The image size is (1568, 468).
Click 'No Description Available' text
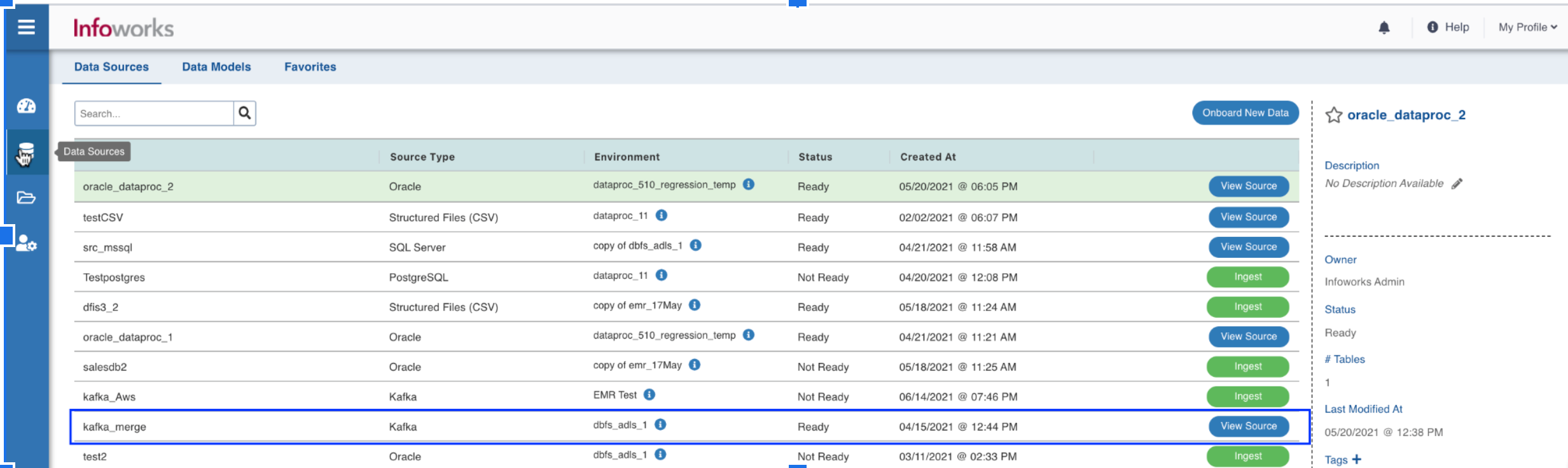tap(1384, 183)
